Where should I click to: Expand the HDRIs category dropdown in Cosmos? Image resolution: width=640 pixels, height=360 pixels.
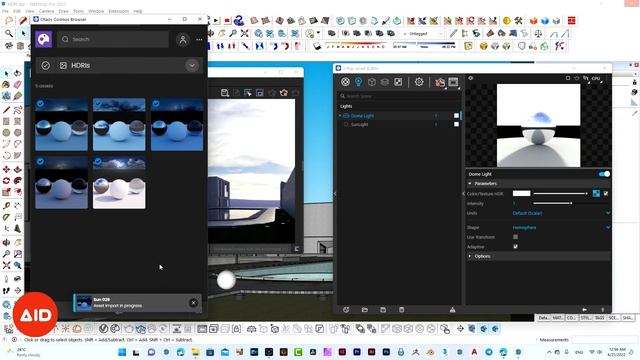[192, 65]
